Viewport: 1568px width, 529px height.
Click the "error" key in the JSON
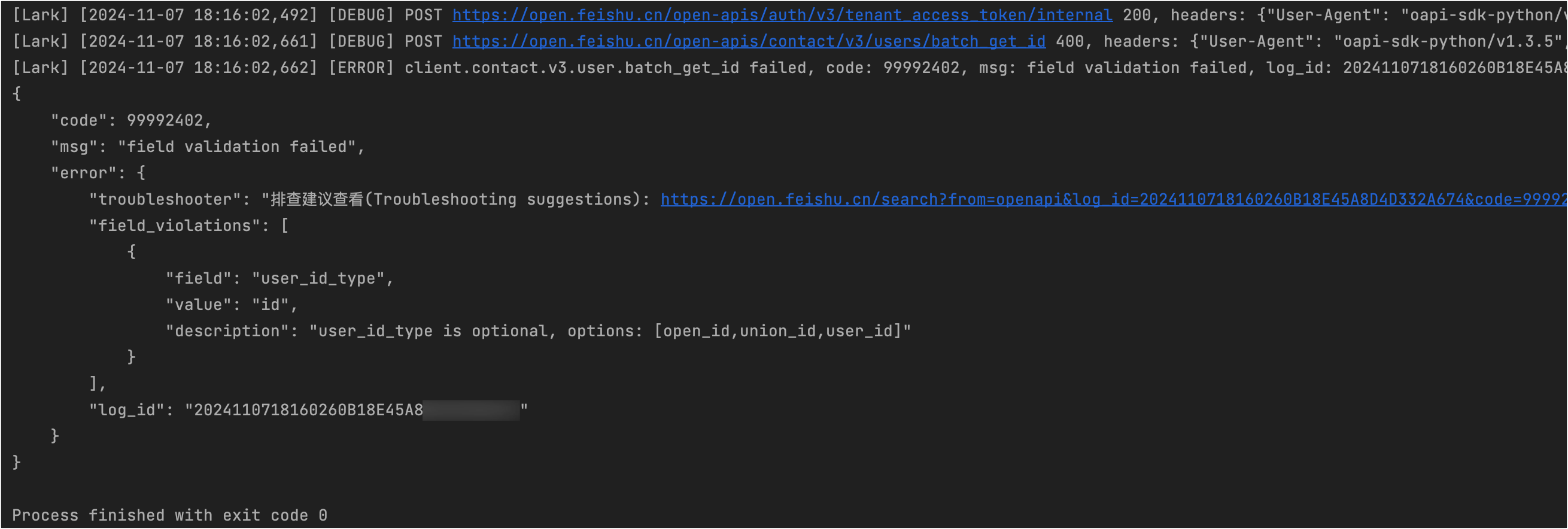click(79, 174)
